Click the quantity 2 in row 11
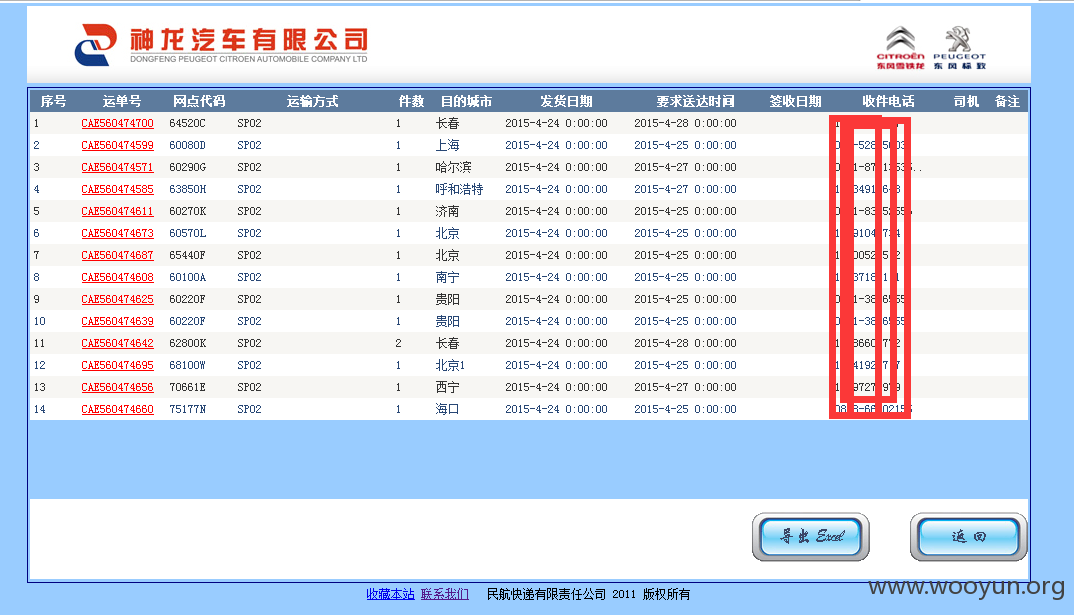Image resolution: width=1074 pixels, height=615 pixels. [398, 343]
